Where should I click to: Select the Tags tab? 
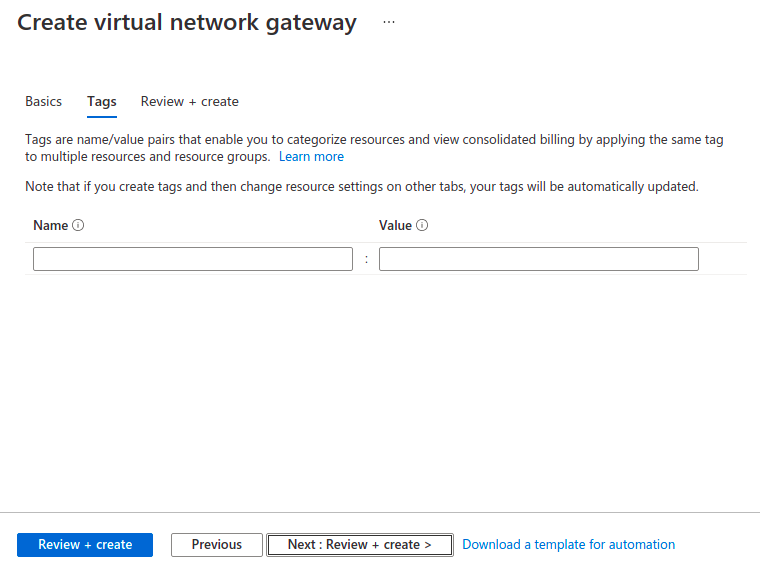(x=101, y=101)
